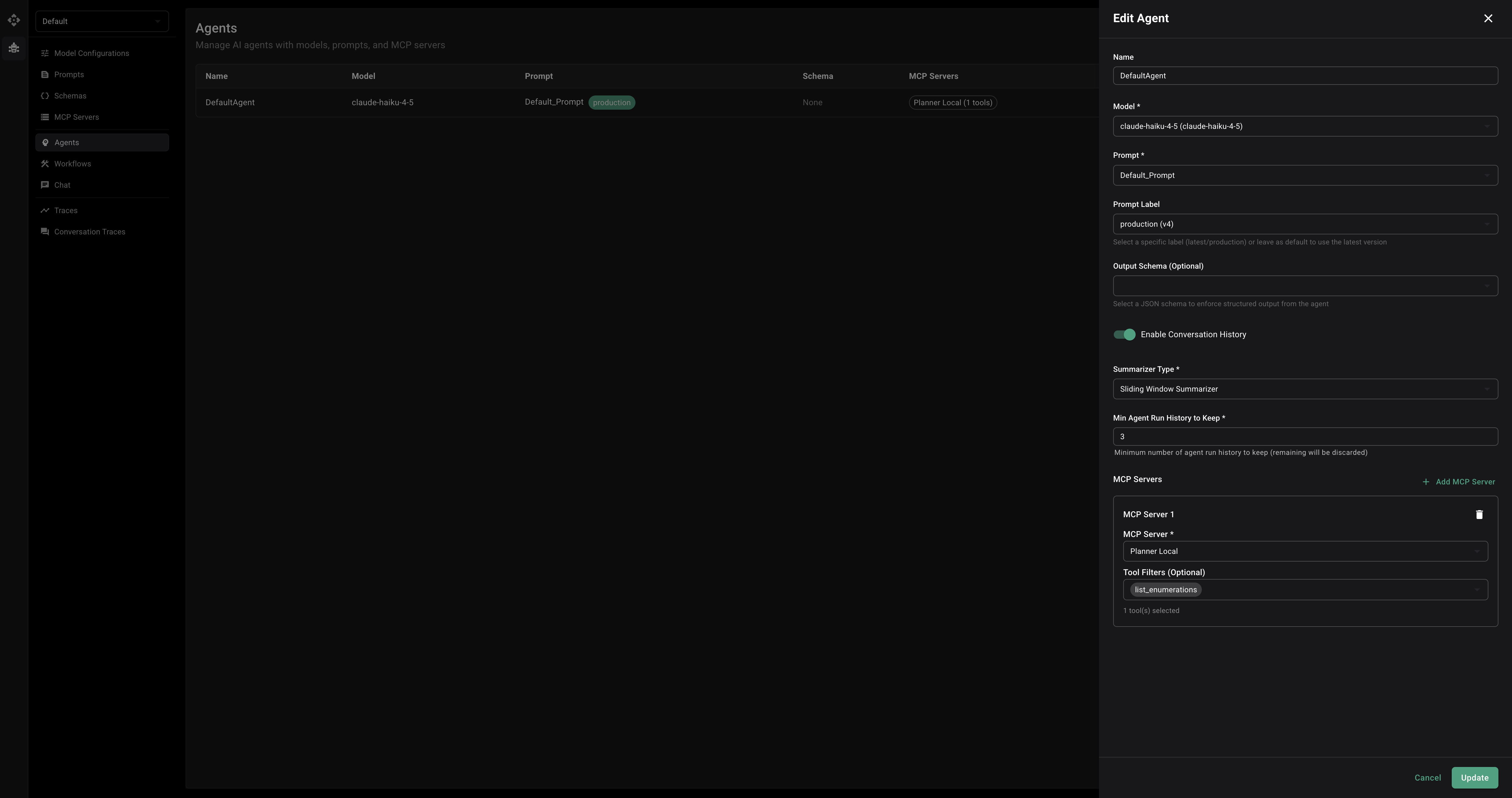Select the robot agent icon in far-left rail
Viewport: 1512px width, 798px height.
pos(14,48)
